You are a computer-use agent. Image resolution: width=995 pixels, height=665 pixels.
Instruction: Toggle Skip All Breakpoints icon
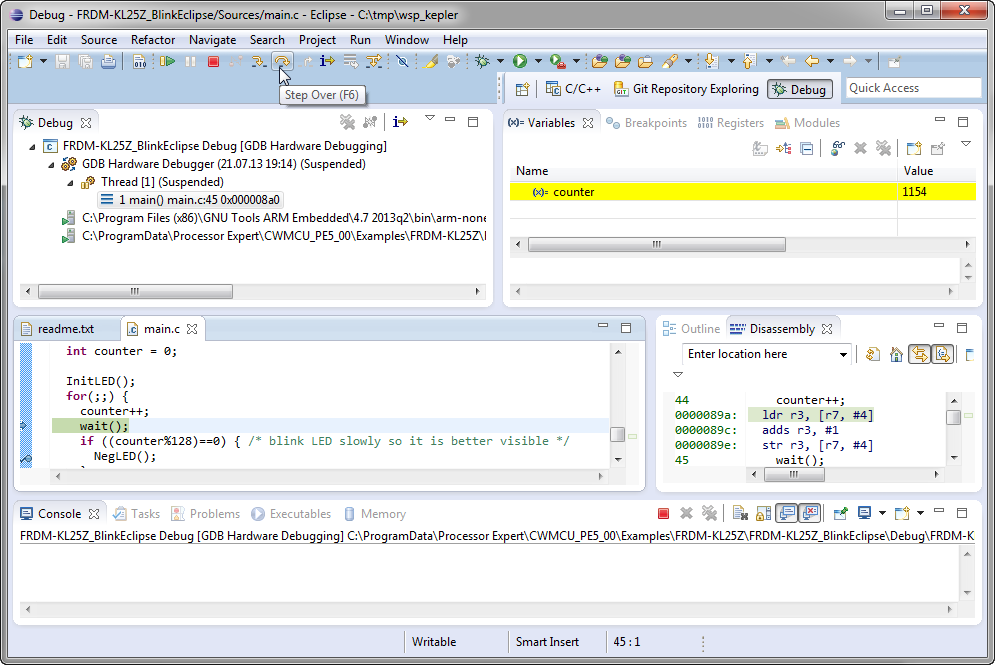(402, 62)
